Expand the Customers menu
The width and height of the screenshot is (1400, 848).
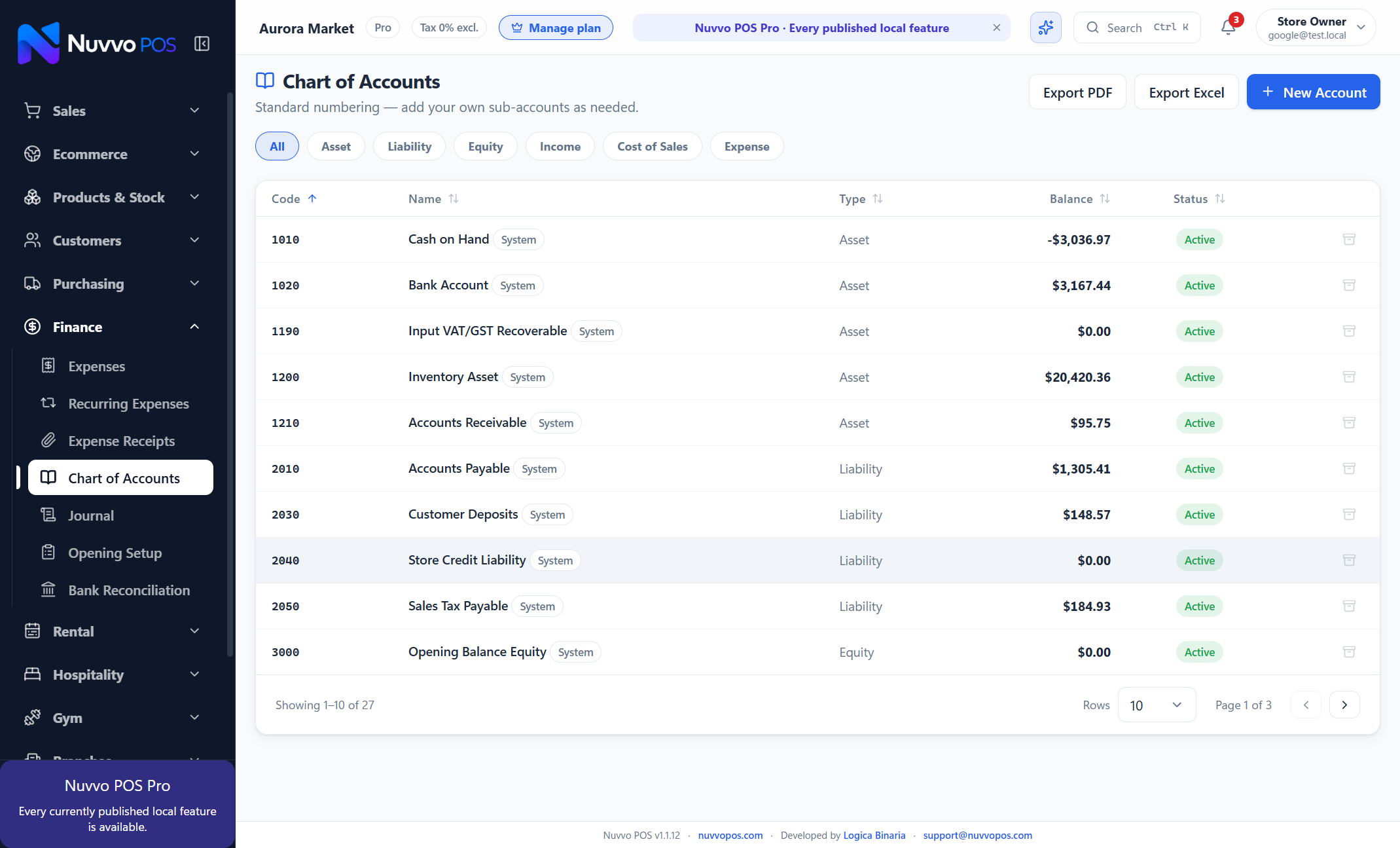pos(113,240)
